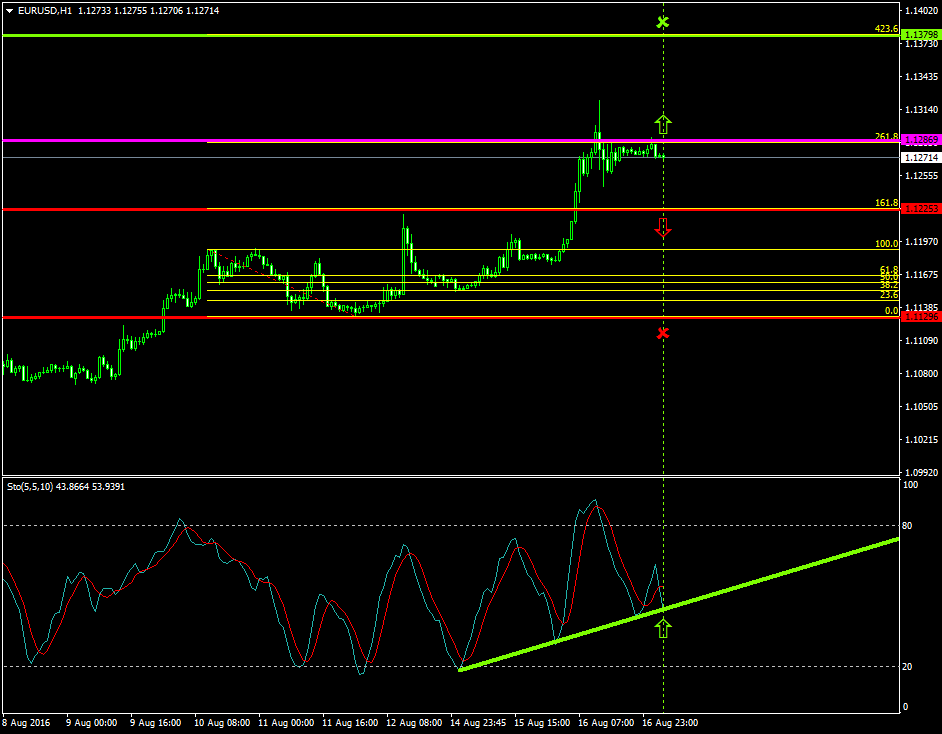The width and height of the screenshot is (942, 734).
Task: Click the red 161.8 Fibonacci level line
Action: coord(400,209)
